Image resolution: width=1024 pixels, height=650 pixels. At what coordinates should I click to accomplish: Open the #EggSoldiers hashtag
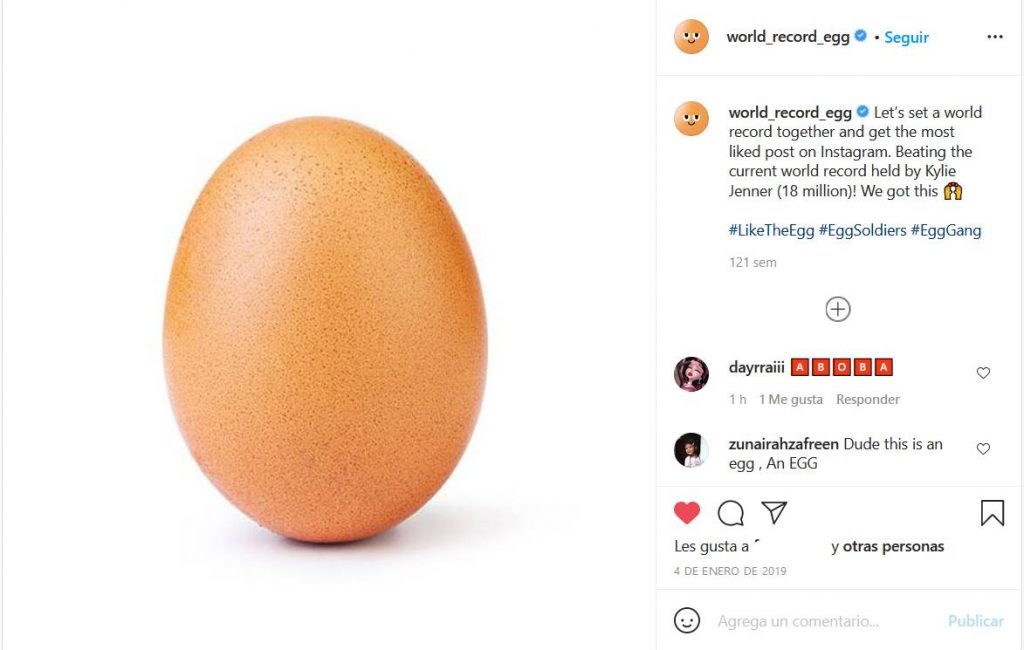coord(862,230)
